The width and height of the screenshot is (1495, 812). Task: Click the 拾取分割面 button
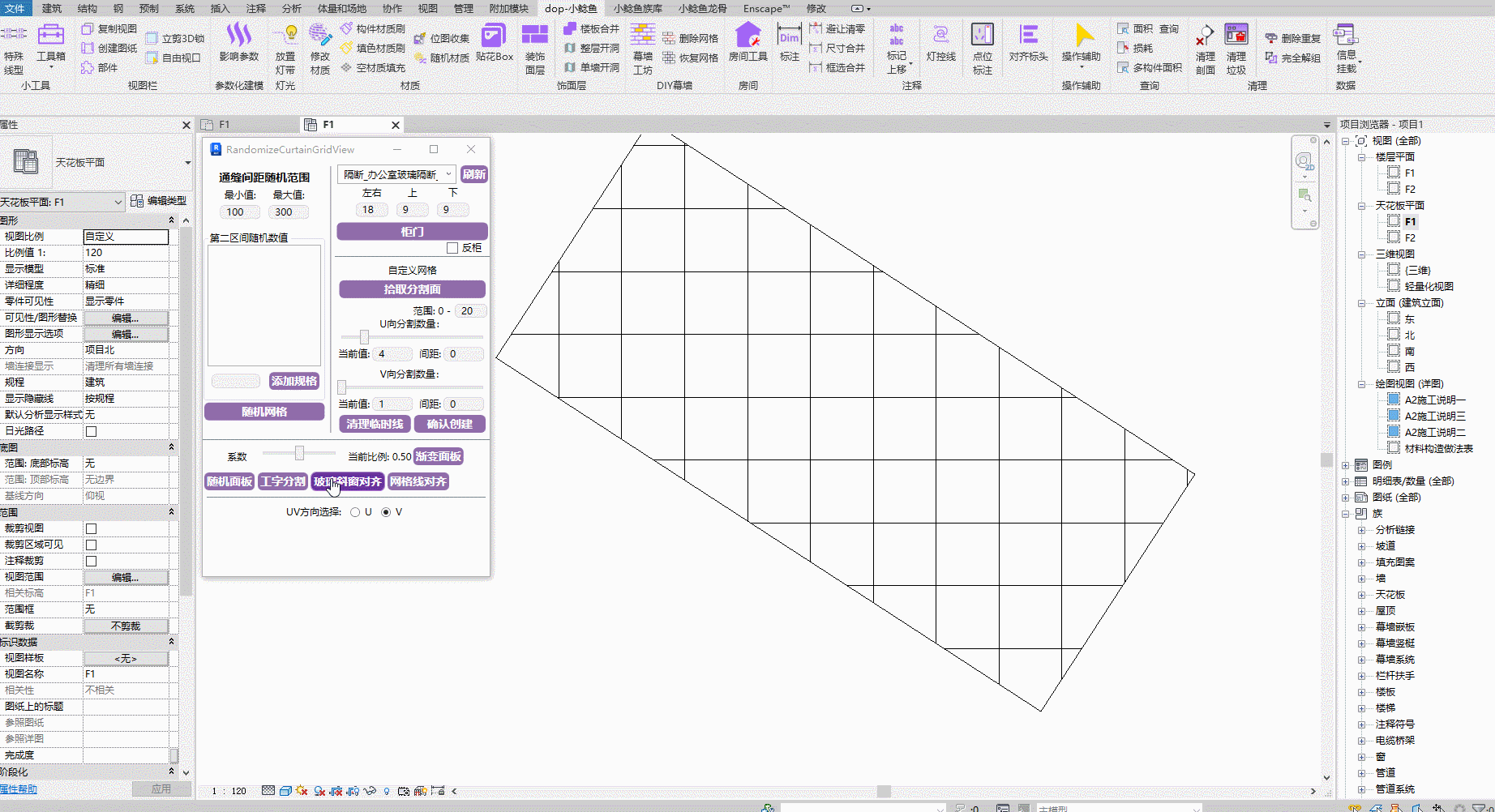[x=412, y=289]
